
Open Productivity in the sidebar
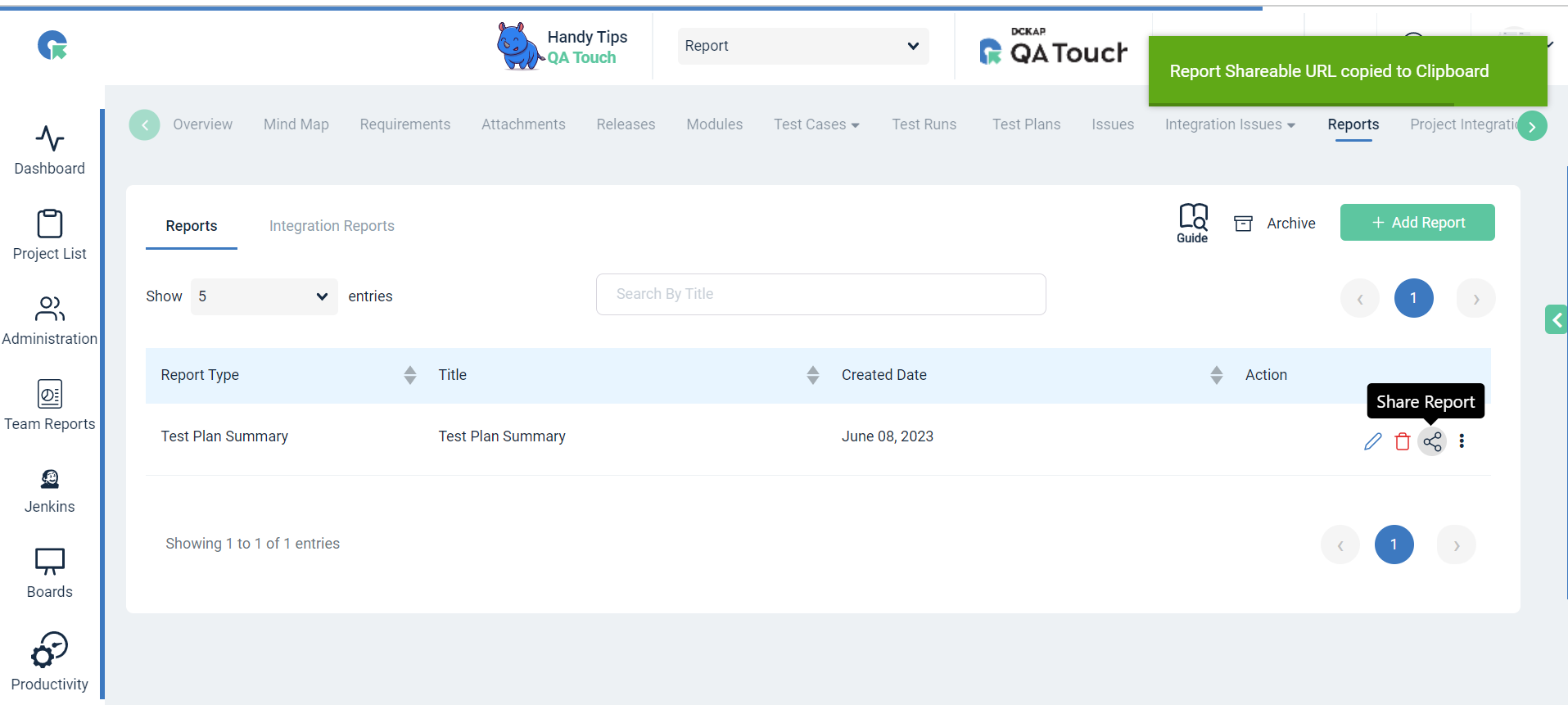pos(49,662)
